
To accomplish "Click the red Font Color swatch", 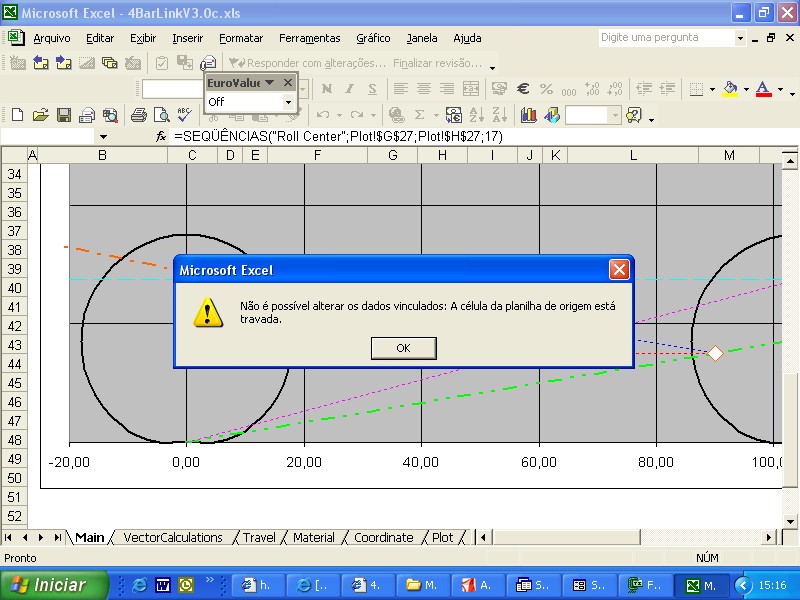I will pyautogui.click(x=763, y=89).
